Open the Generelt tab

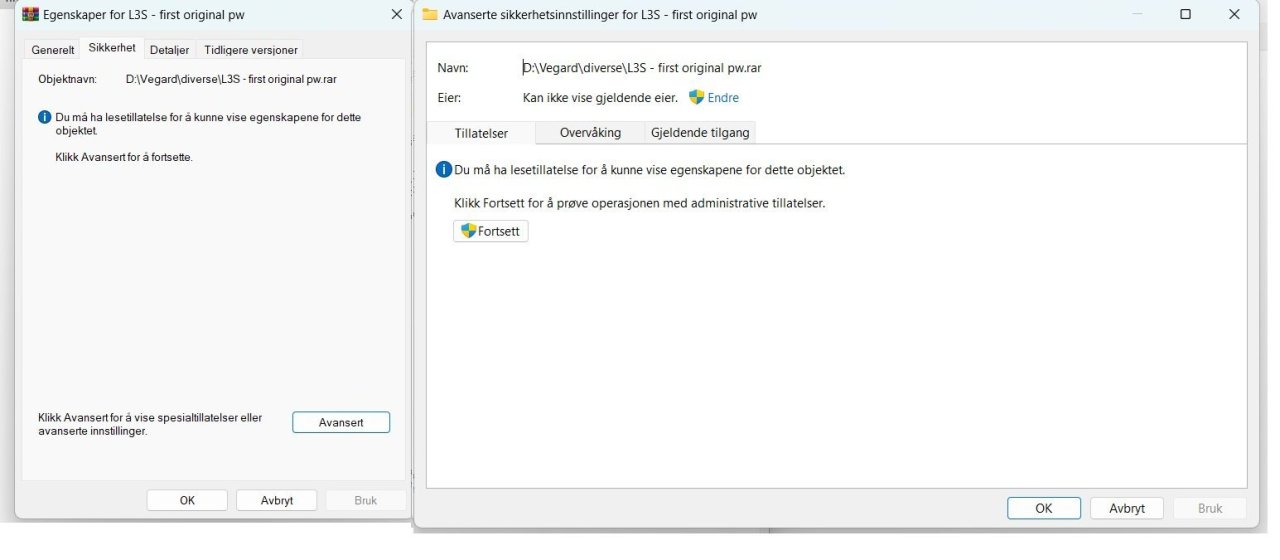tap(53, 50)
